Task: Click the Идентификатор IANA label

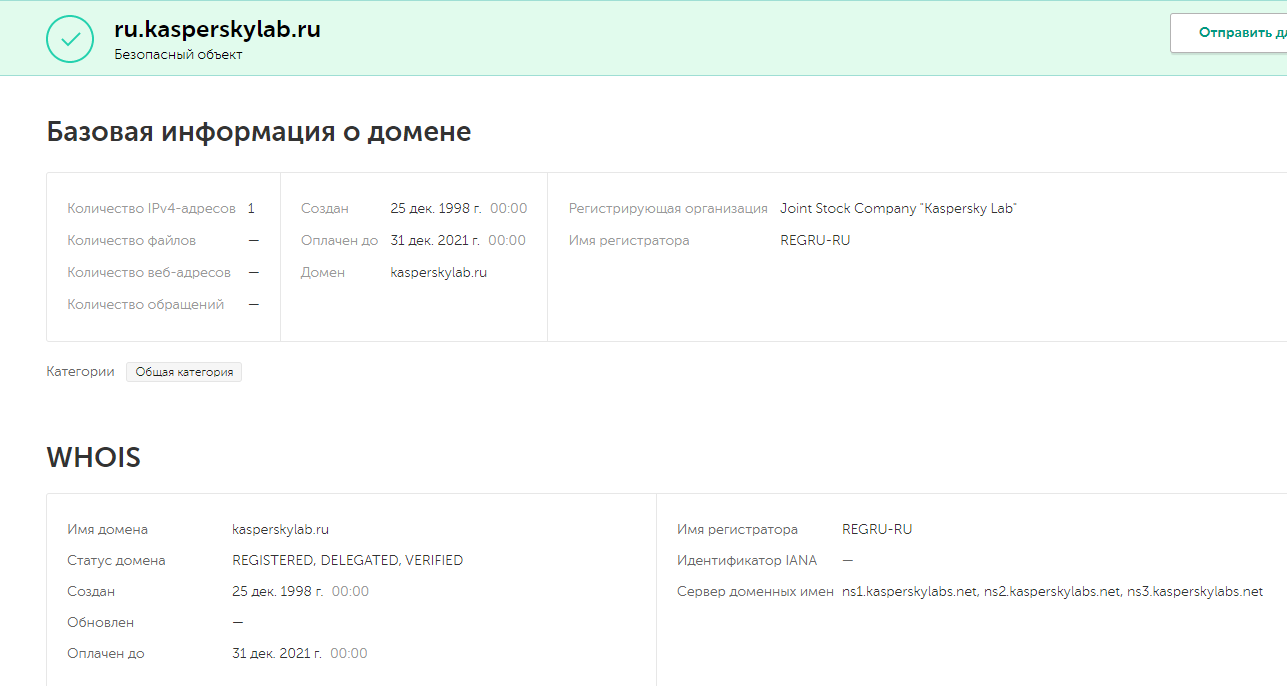Action: [x=745, y=561]
